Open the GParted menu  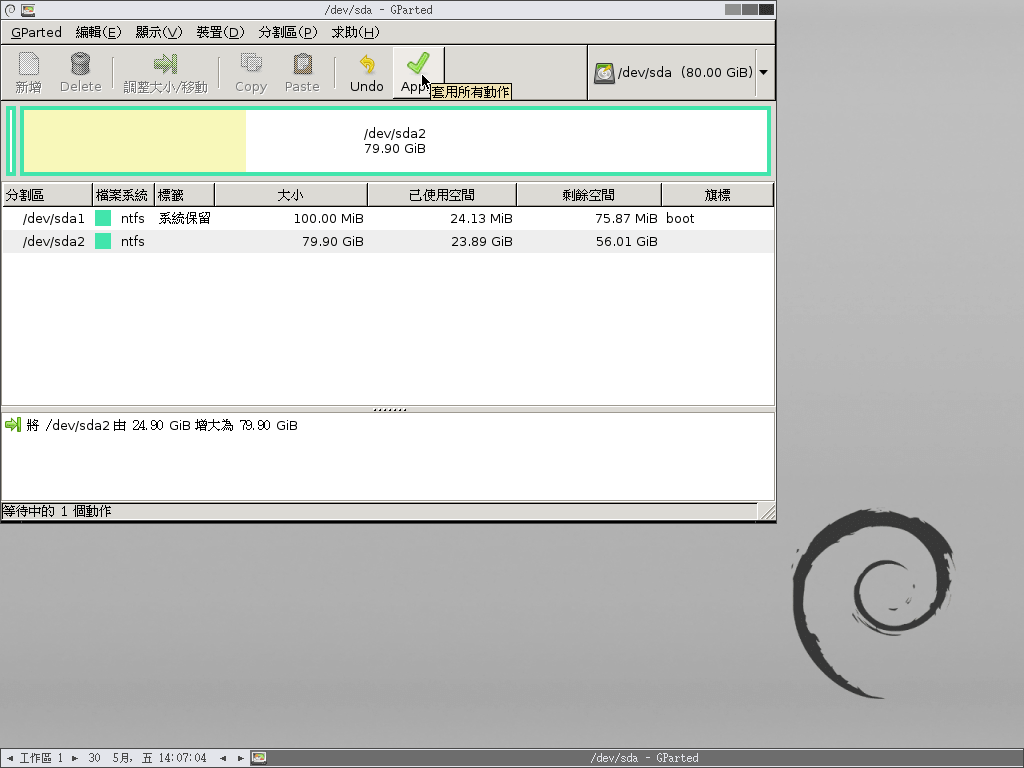coord(36,32)
